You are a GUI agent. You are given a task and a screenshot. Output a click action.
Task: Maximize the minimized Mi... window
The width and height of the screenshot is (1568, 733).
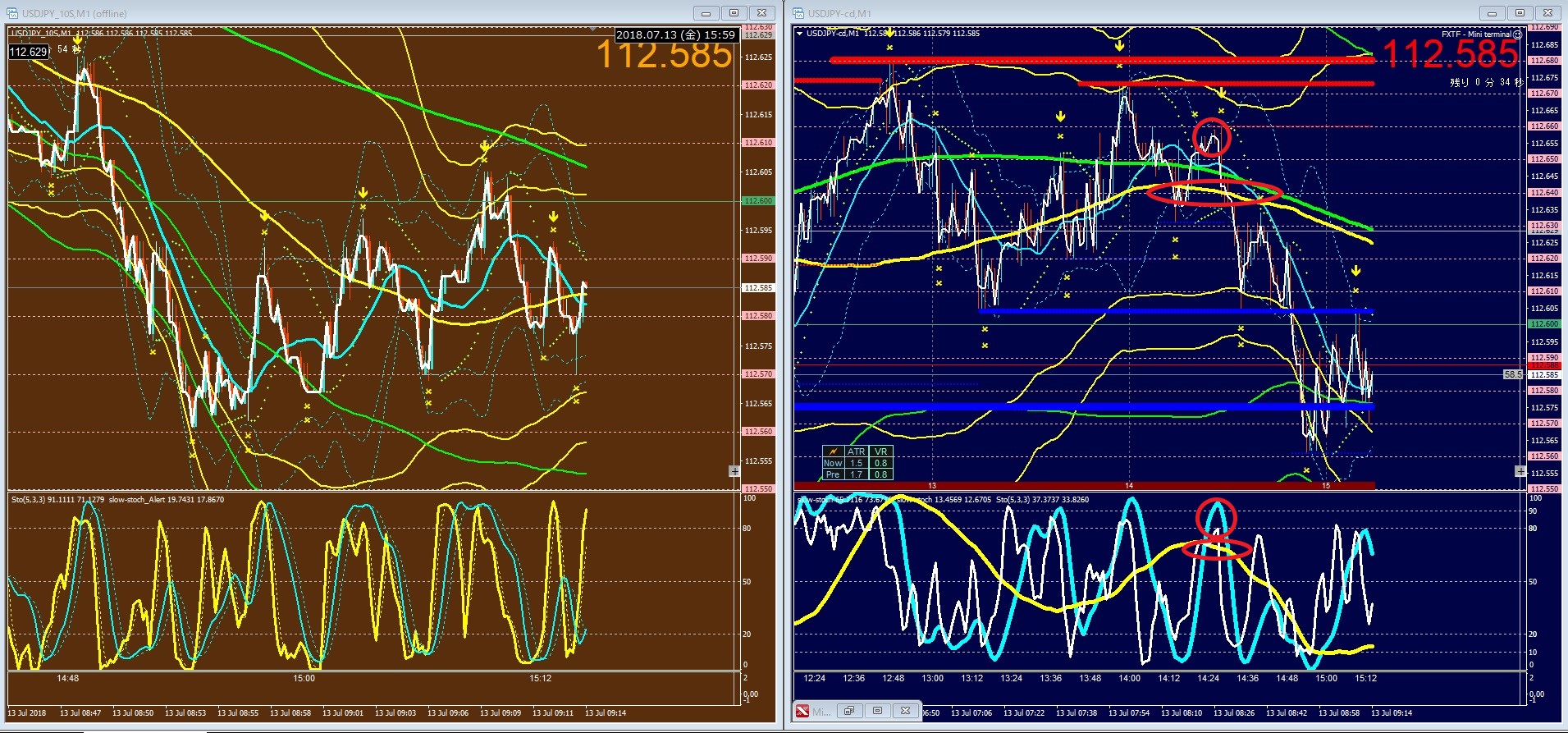[x=877, y=711]
